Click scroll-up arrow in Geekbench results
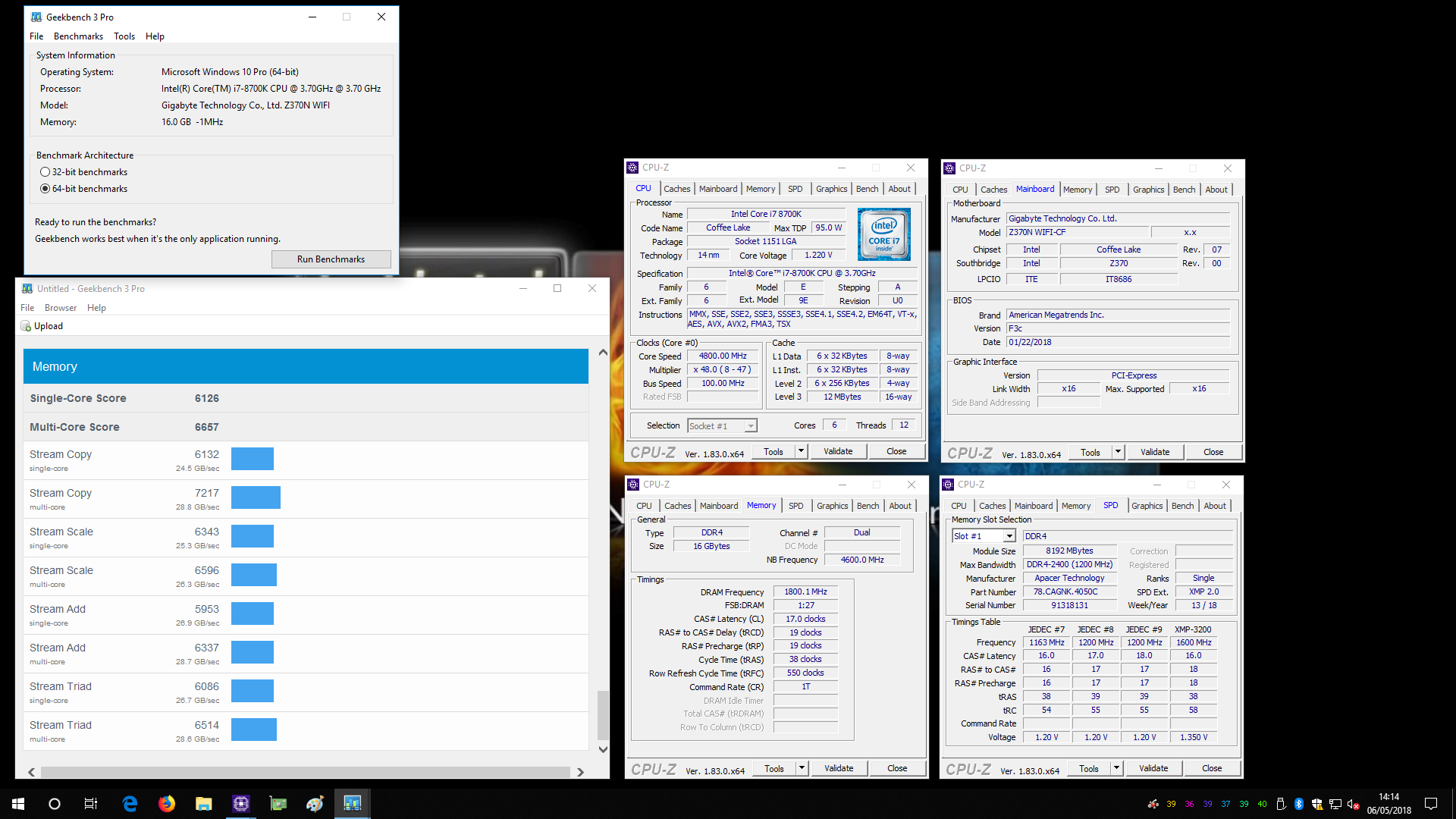The image size is (1456, 819). click(x=603, y=353)
